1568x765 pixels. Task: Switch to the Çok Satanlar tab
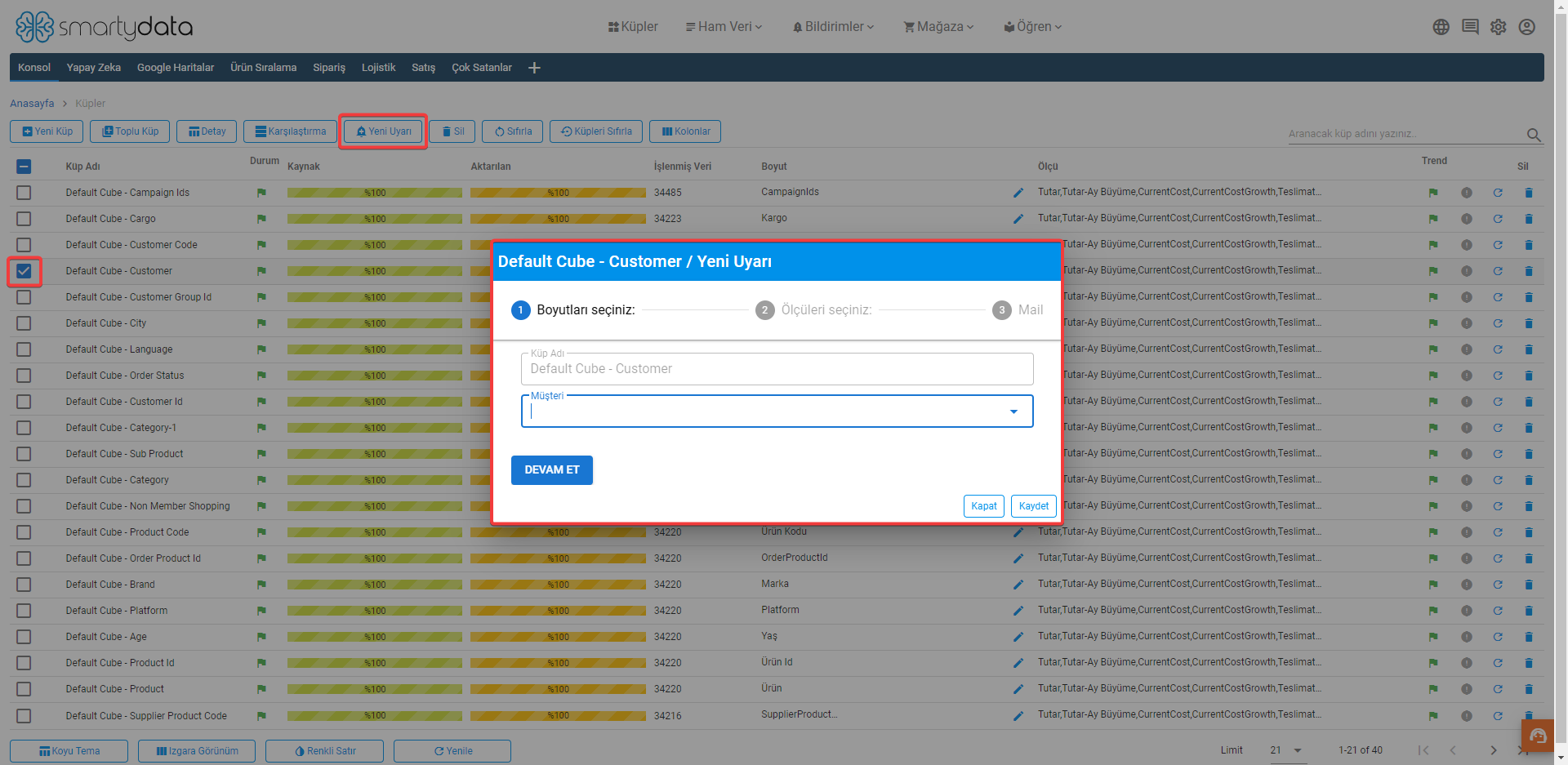point(482,68)
